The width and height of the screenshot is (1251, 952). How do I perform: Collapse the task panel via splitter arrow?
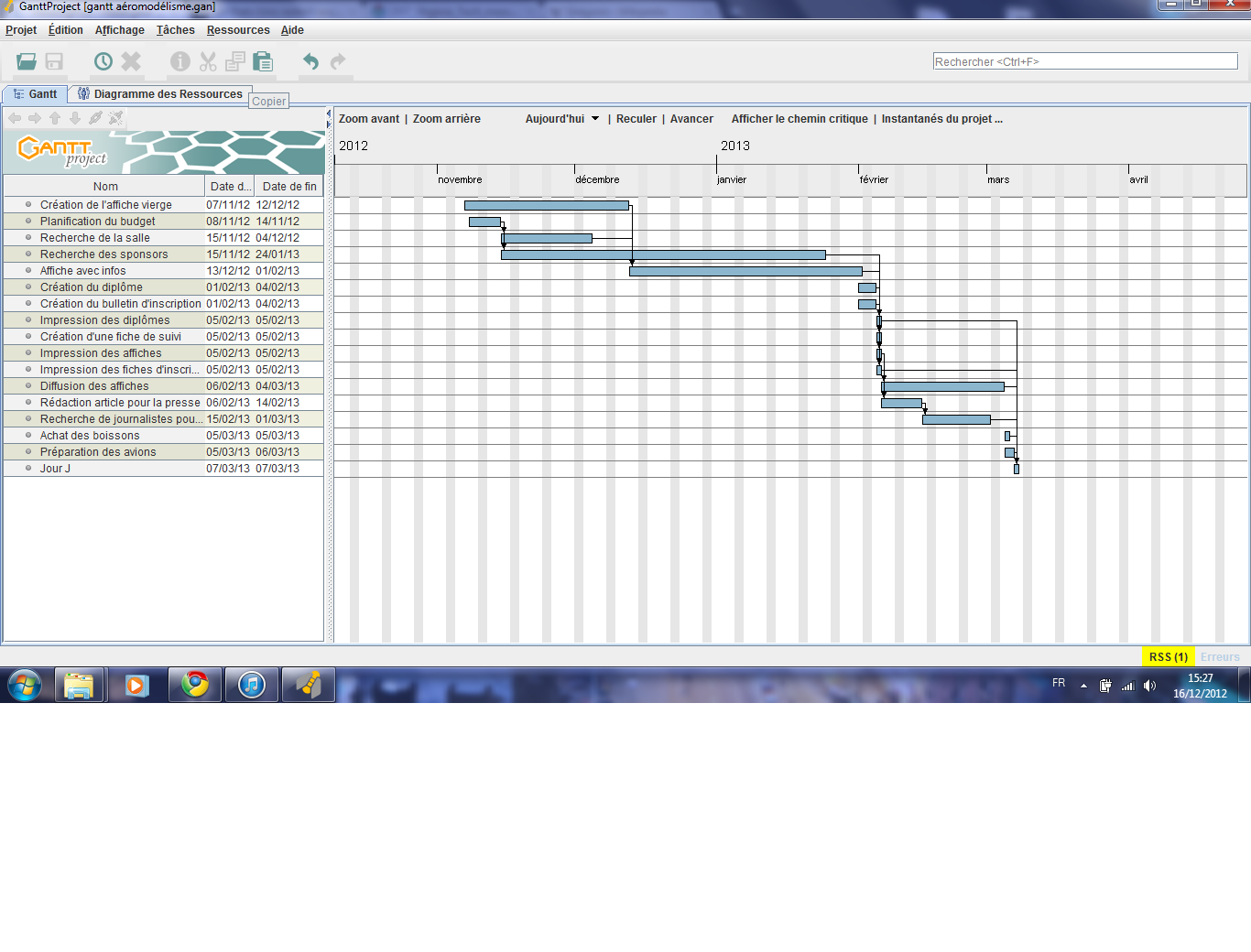click(329, 114)
